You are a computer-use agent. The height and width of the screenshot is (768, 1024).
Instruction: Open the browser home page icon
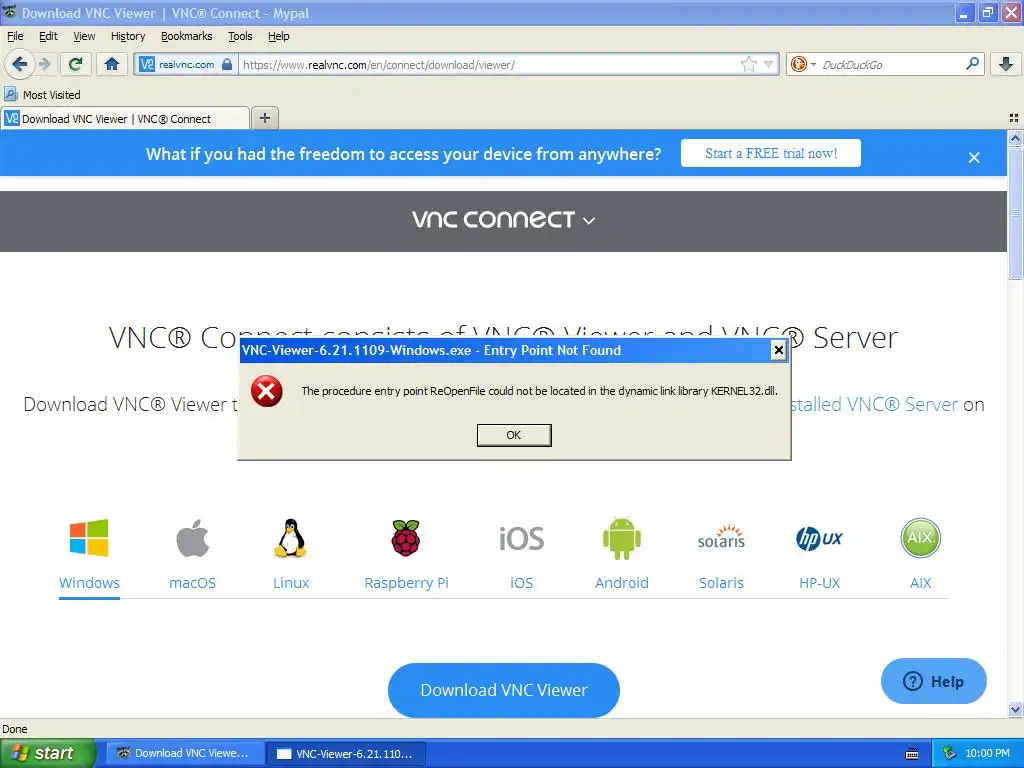point(112,64)
